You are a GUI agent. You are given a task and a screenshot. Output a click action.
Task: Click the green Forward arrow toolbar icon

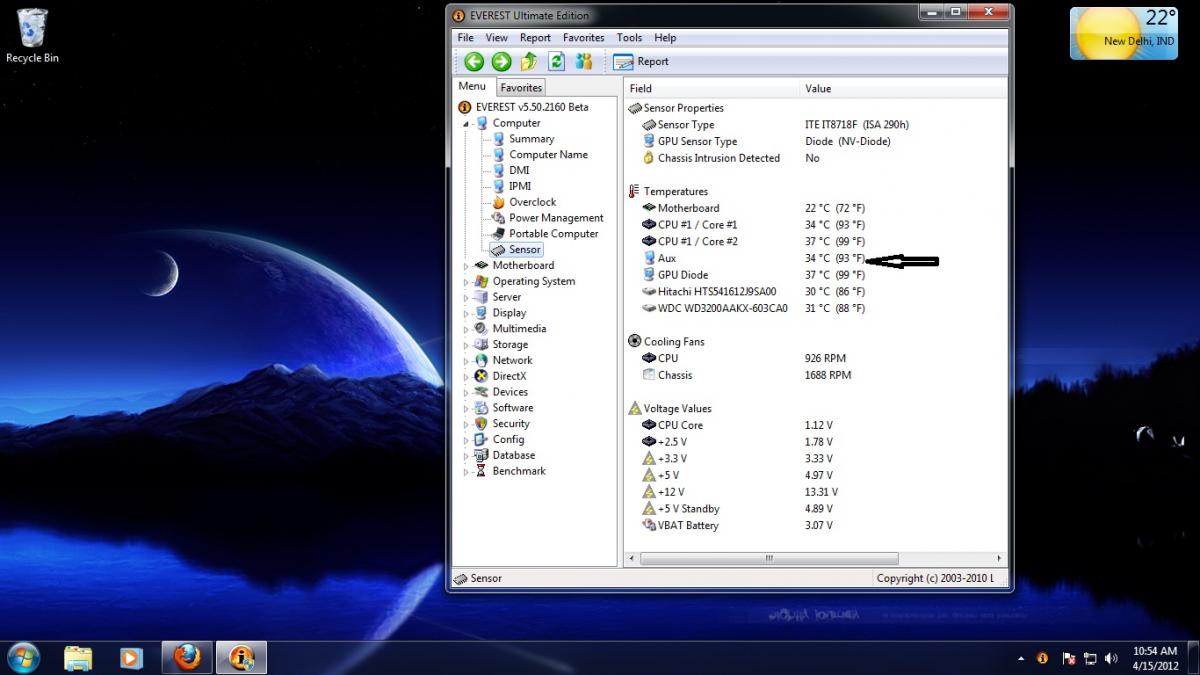tap(501, 61)
